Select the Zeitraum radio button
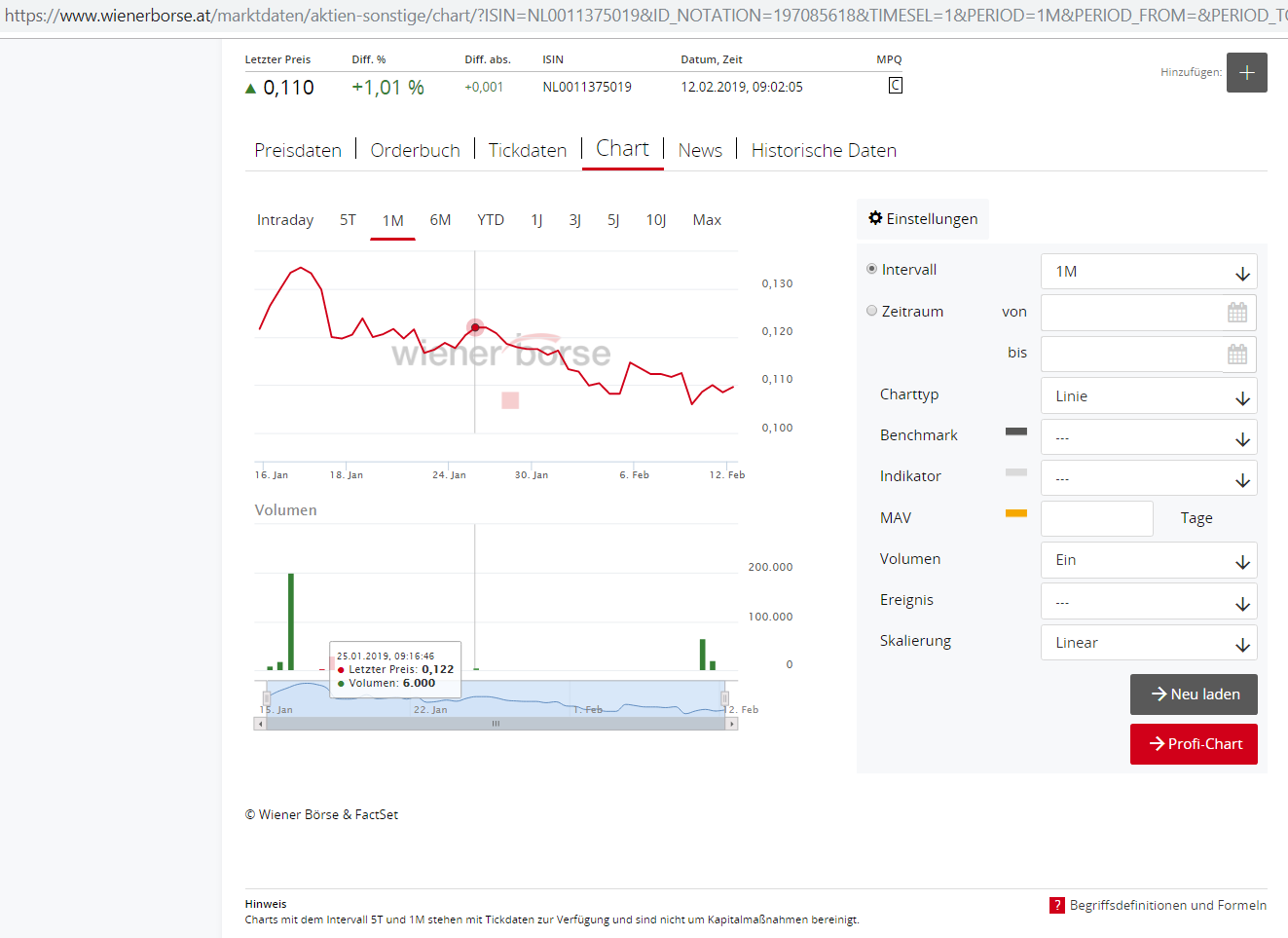 tap(871, 310)
